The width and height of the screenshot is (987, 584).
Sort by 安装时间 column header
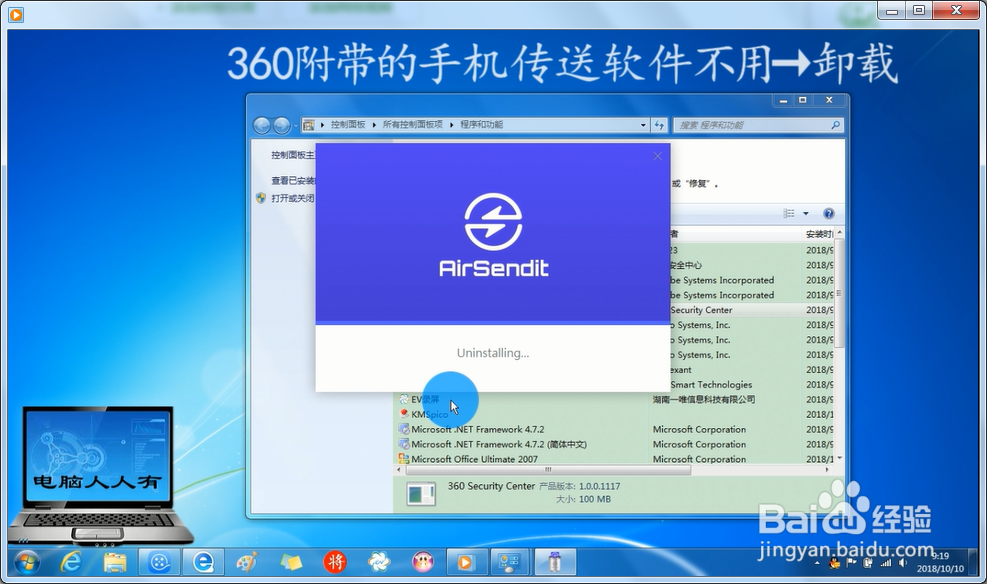818,233
